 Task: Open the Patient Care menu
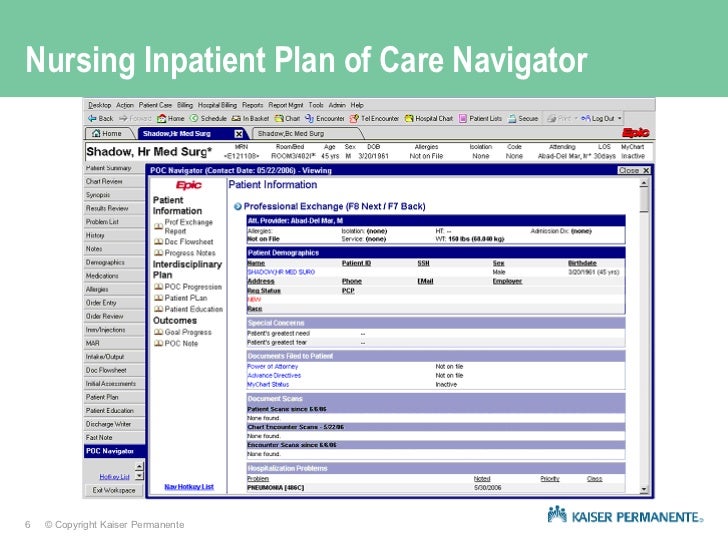pyautogui.click(x=155, y=105)
